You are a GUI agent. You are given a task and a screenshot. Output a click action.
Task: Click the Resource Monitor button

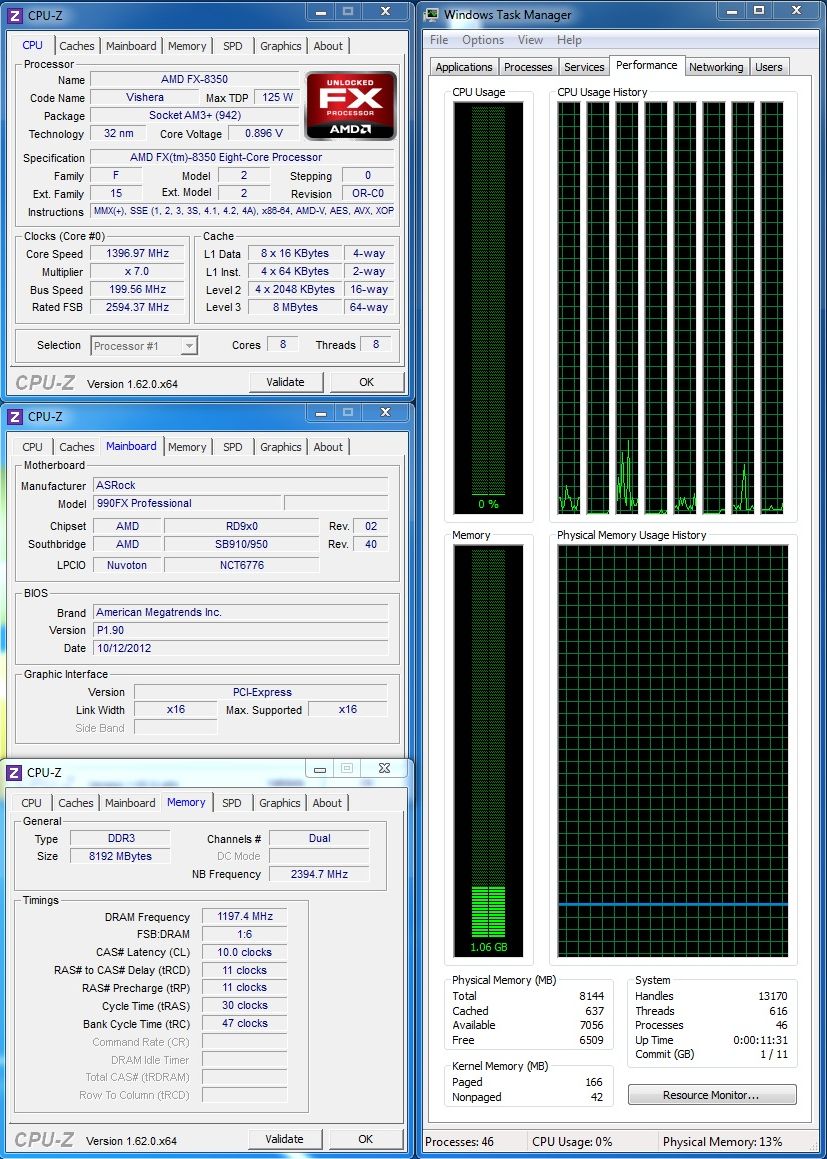pyautogui.click(x=711, y=1095)
